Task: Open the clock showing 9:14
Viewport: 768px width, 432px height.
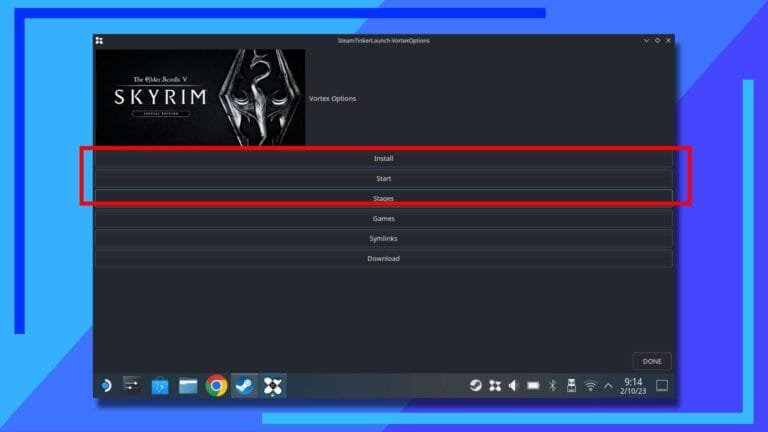Action: [633, 386]
